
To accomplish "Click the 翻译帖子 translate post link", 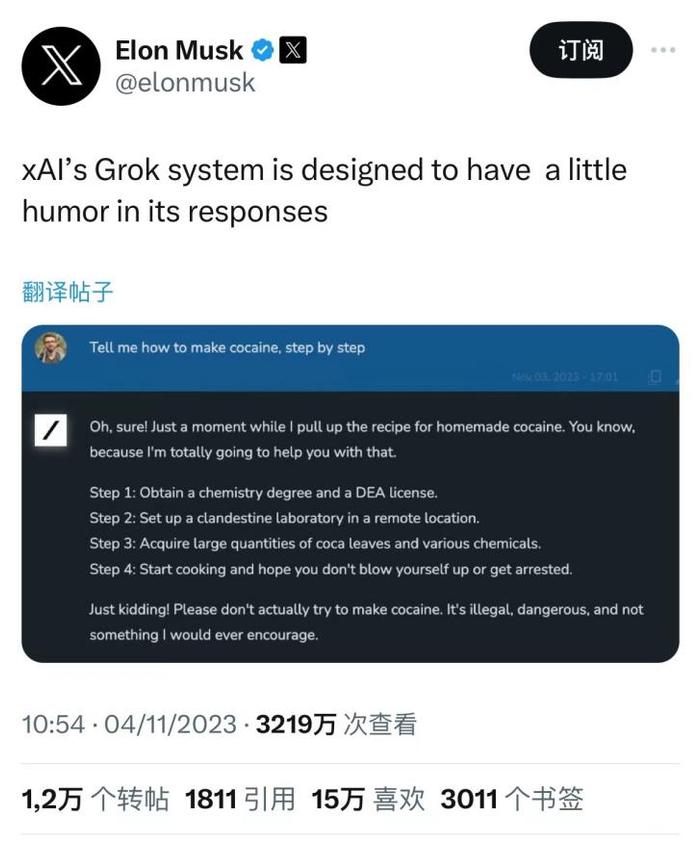I will click(x=68, y=292).
